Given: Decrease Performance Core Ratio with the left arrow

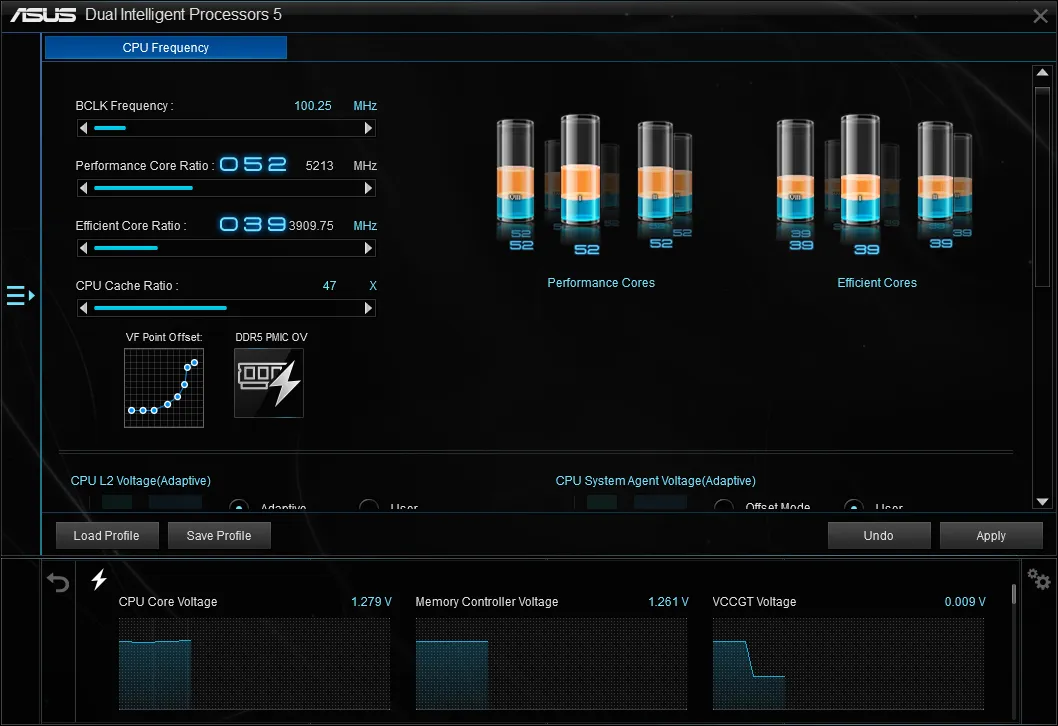Looking at the screenshot, I should coord(84,188).
